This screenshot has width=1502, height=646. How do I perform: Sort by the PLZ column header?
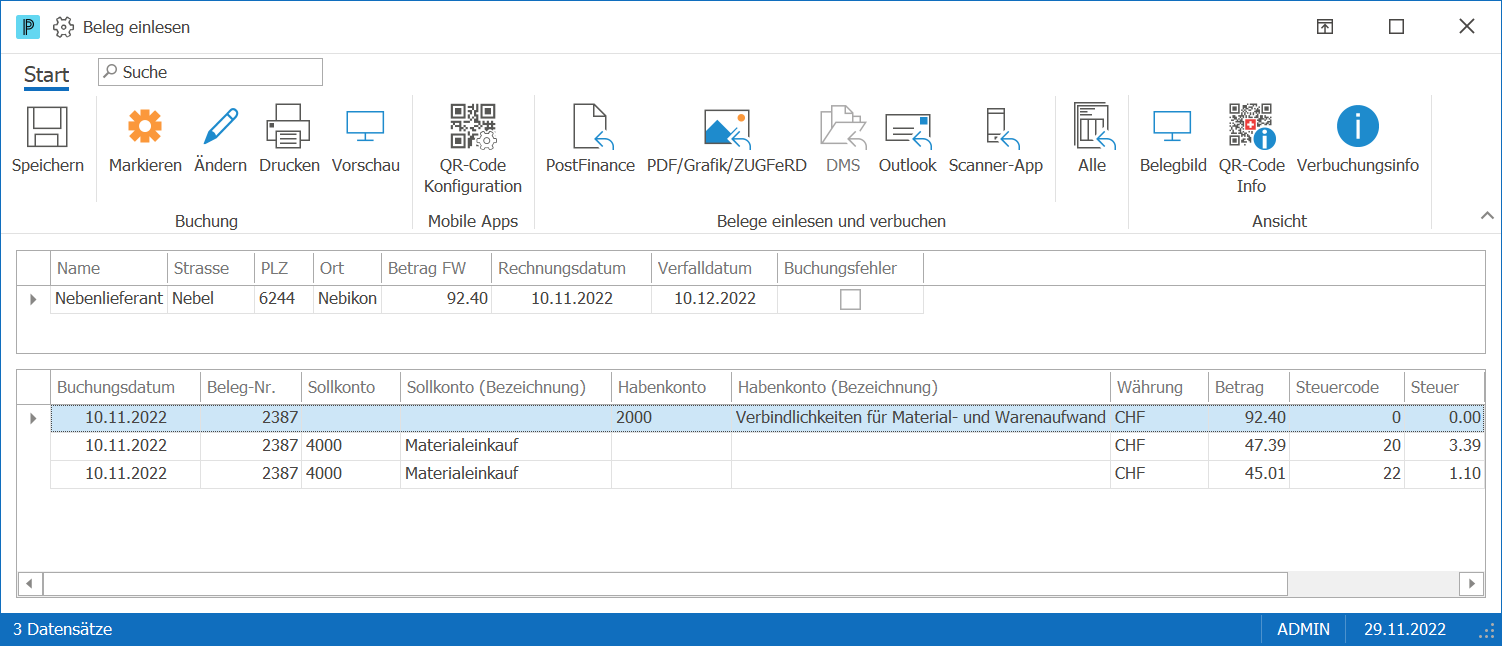click(283, 268)
